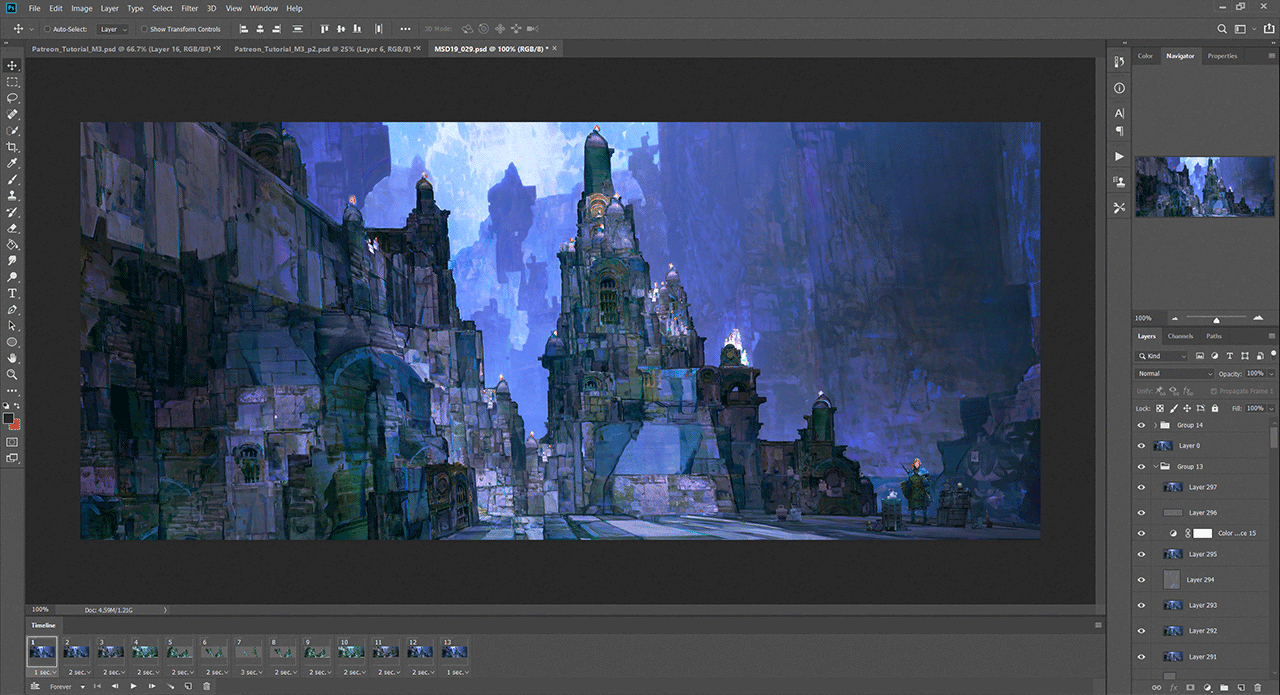Screen dimensions: 1280x695
Task: Delete layer using Layers panel trash icon
Action: 1258,687
